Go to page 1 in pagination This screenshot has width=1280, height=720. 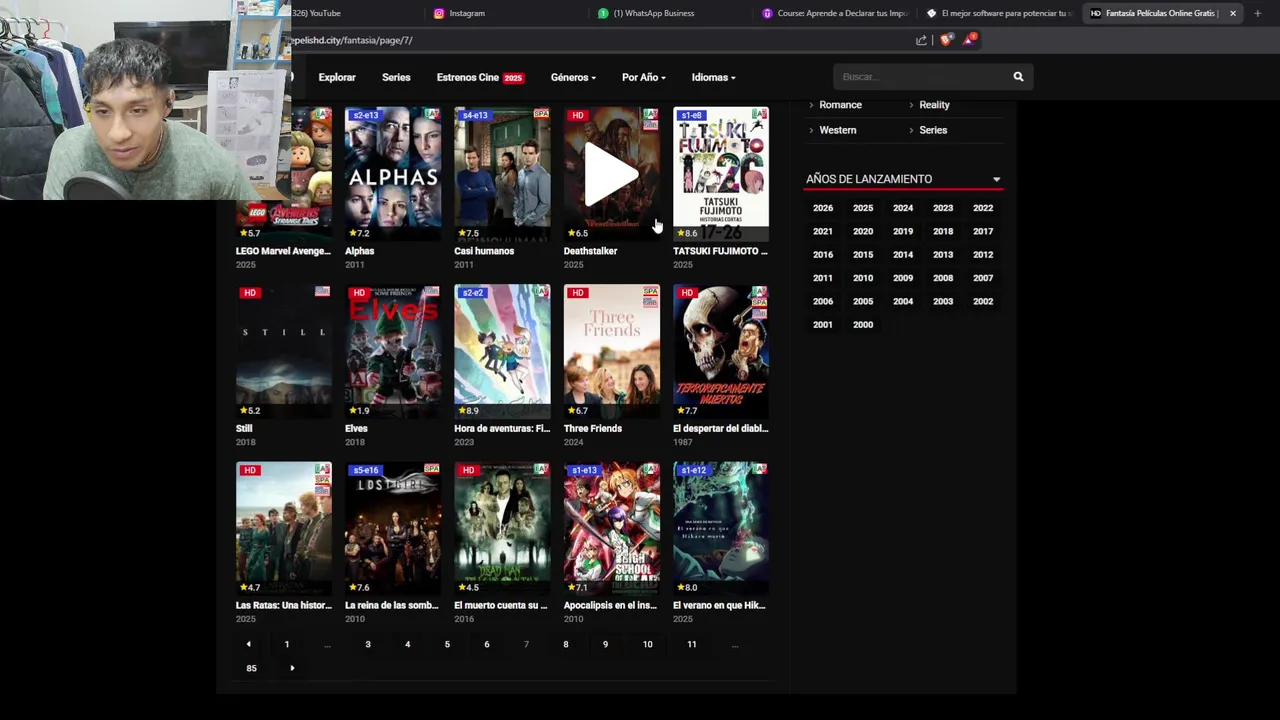[287, 645]
